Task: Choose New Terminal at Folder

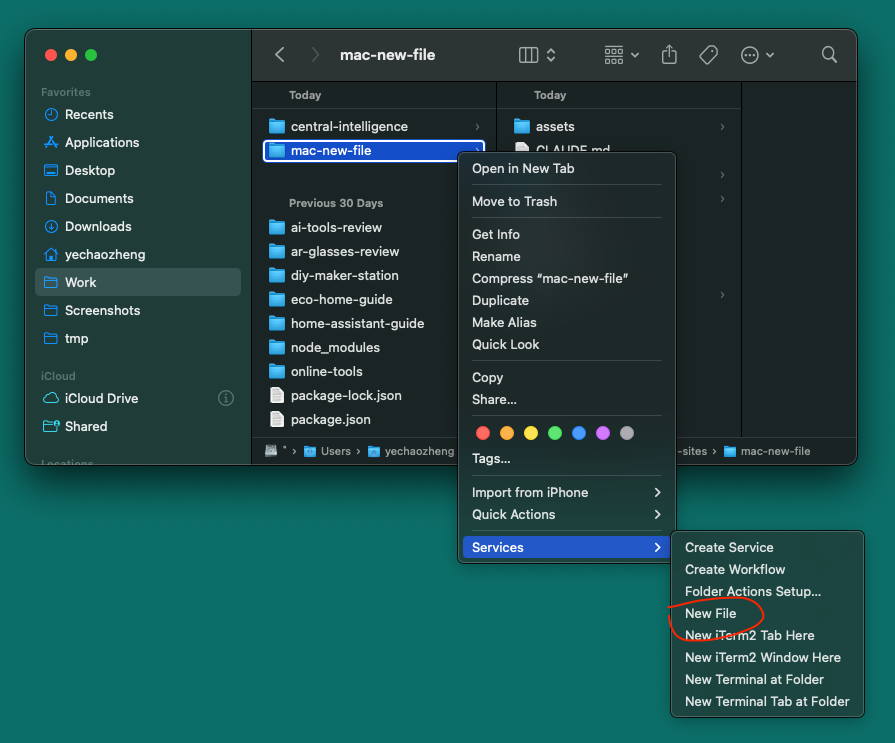Action: pyautogui.click(x=767, y=680)
